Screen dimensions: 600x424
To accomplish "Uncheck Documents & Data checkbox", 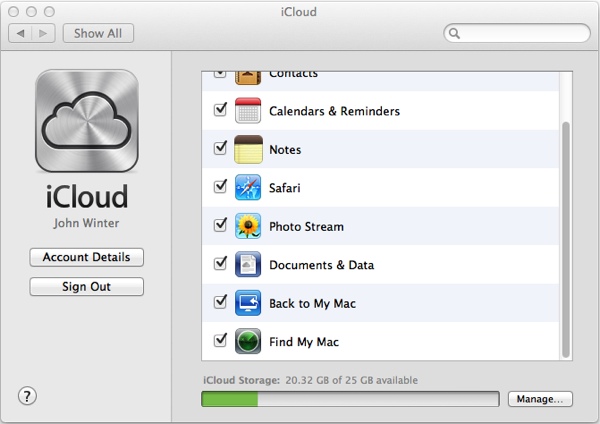I will click(220, 263).
